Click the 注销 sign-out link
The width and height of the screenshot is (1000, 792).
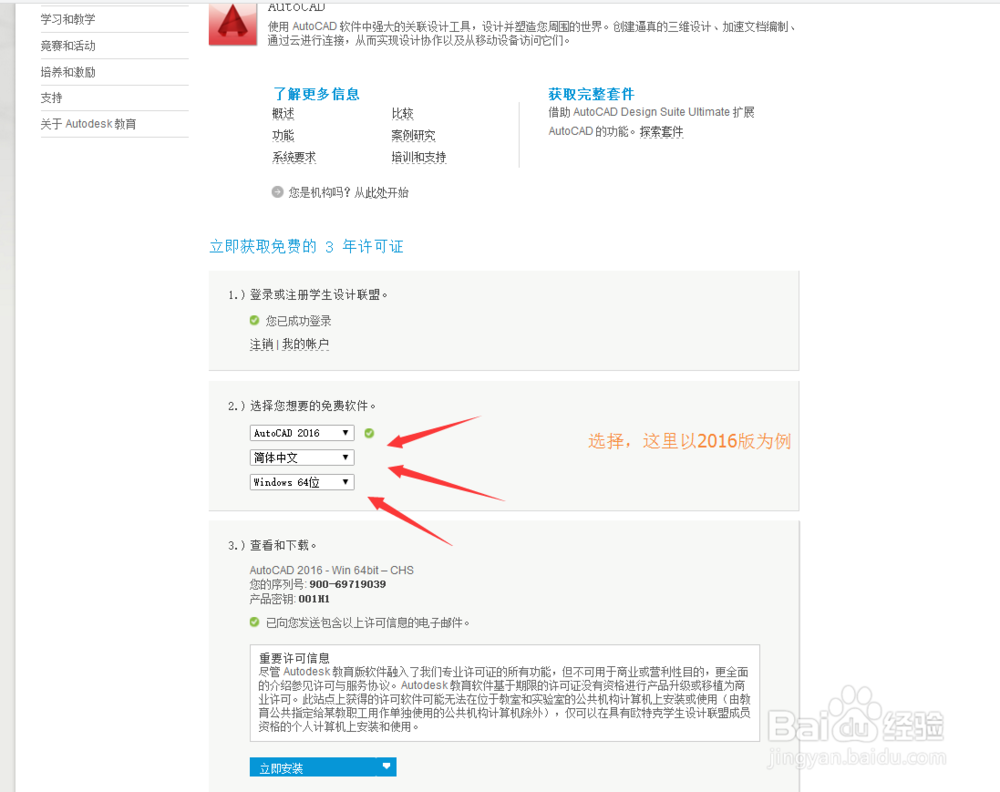click(x=261, y=344)
